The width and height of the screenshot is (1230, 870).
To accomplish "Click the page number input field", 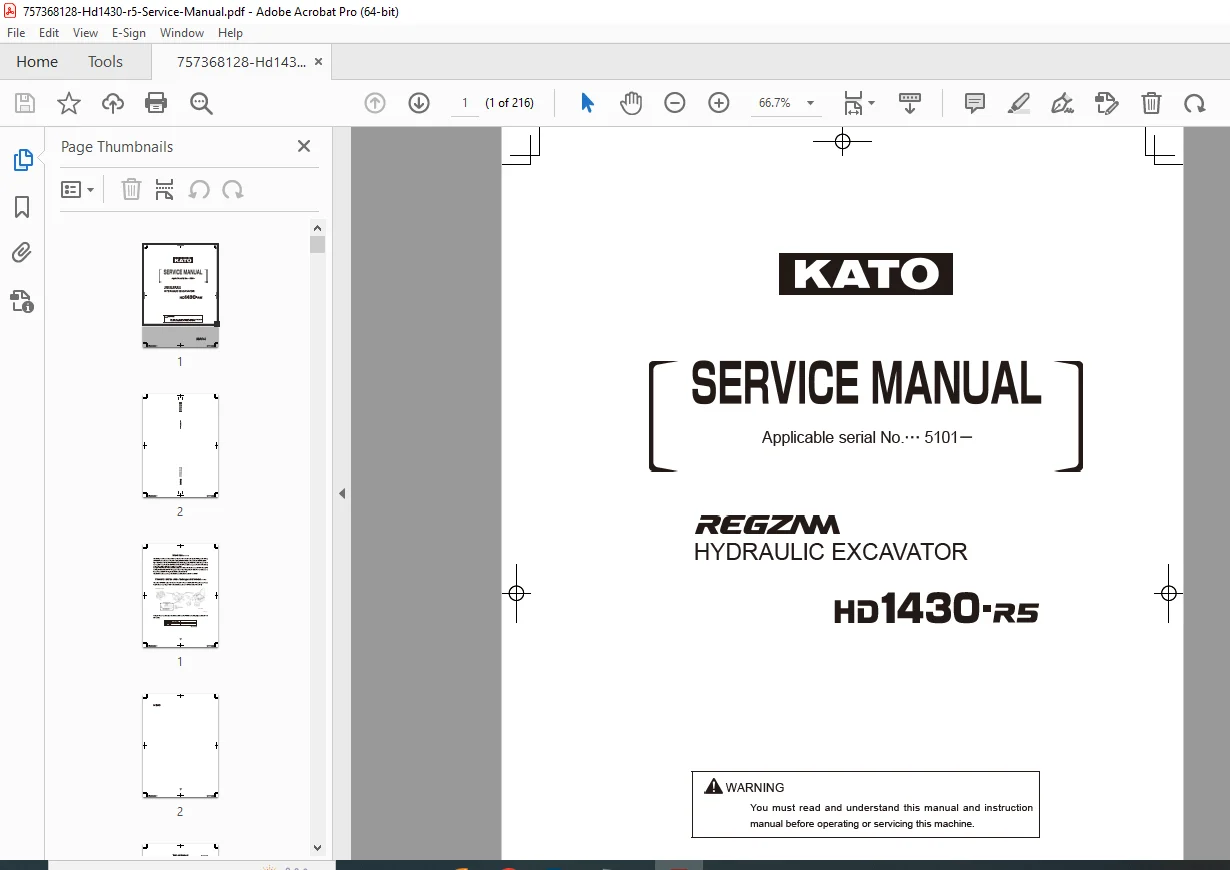I will click(x=464, y=103).
